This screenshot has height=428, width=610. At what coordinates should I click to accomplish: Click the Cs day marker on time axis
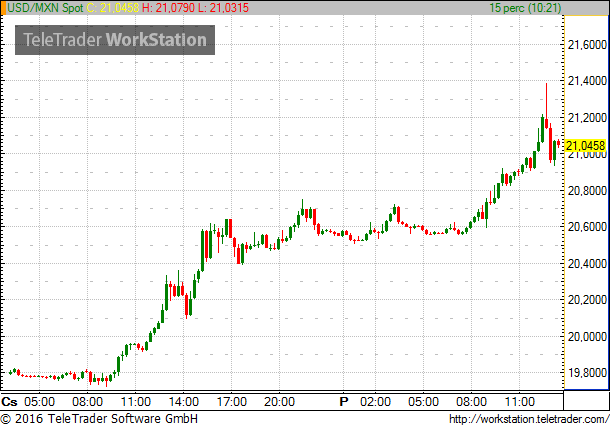(x=9, y=402)
